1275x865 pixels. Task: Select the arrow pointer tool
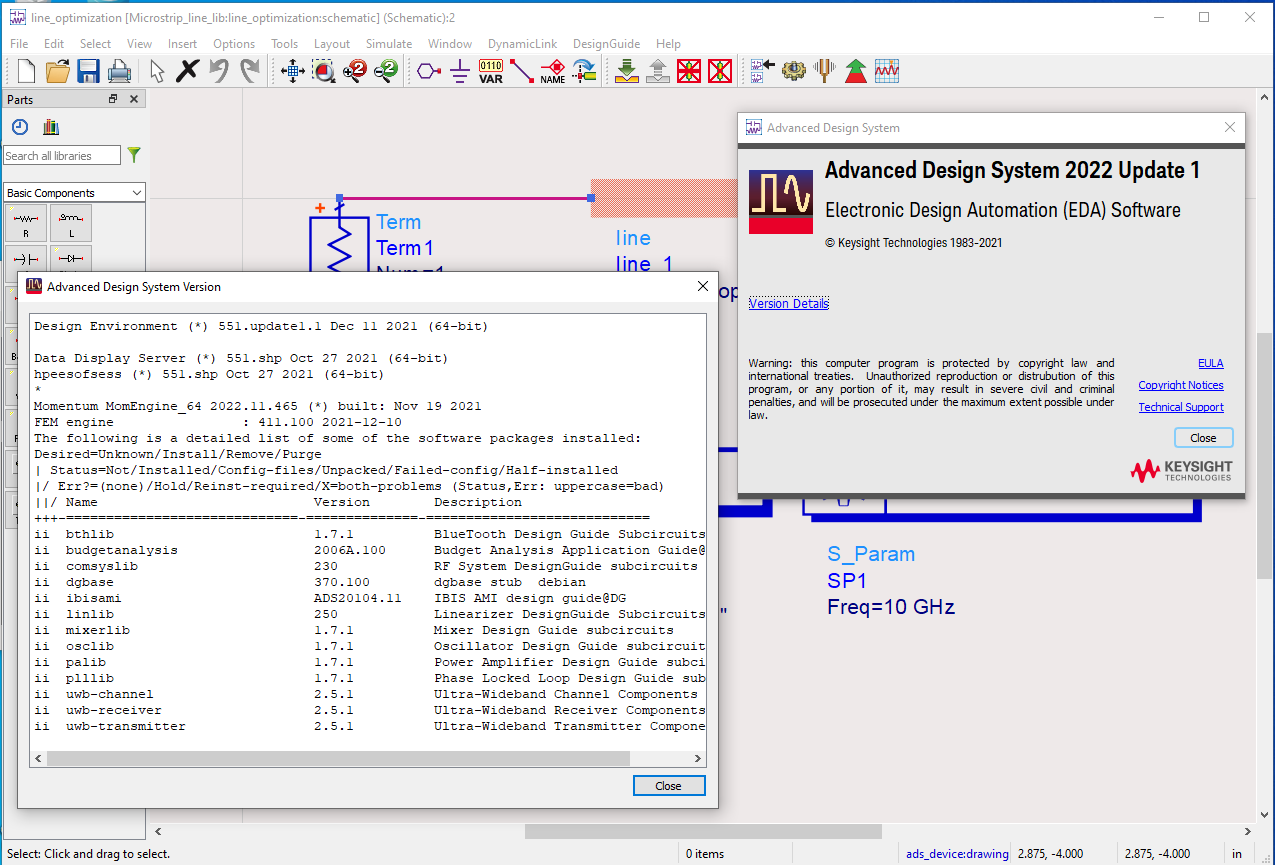tap(157, 71)
